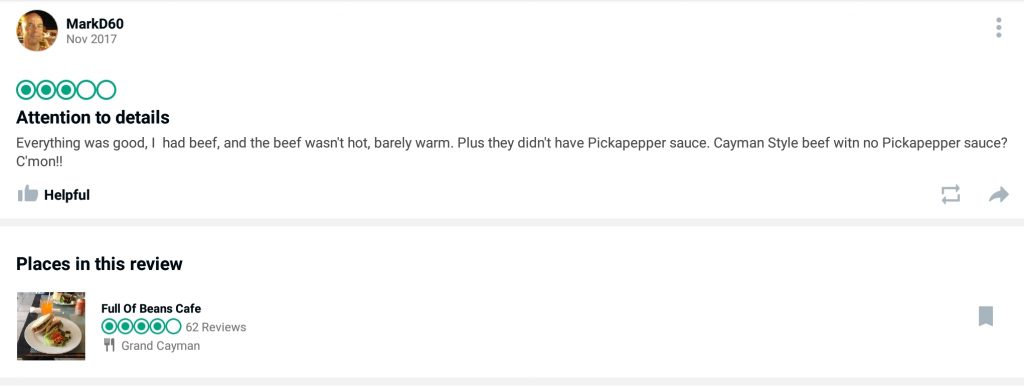Click the review body text about Pickapepper sauce
Screen dimensions: 1024x388
[x=512, y=152]
